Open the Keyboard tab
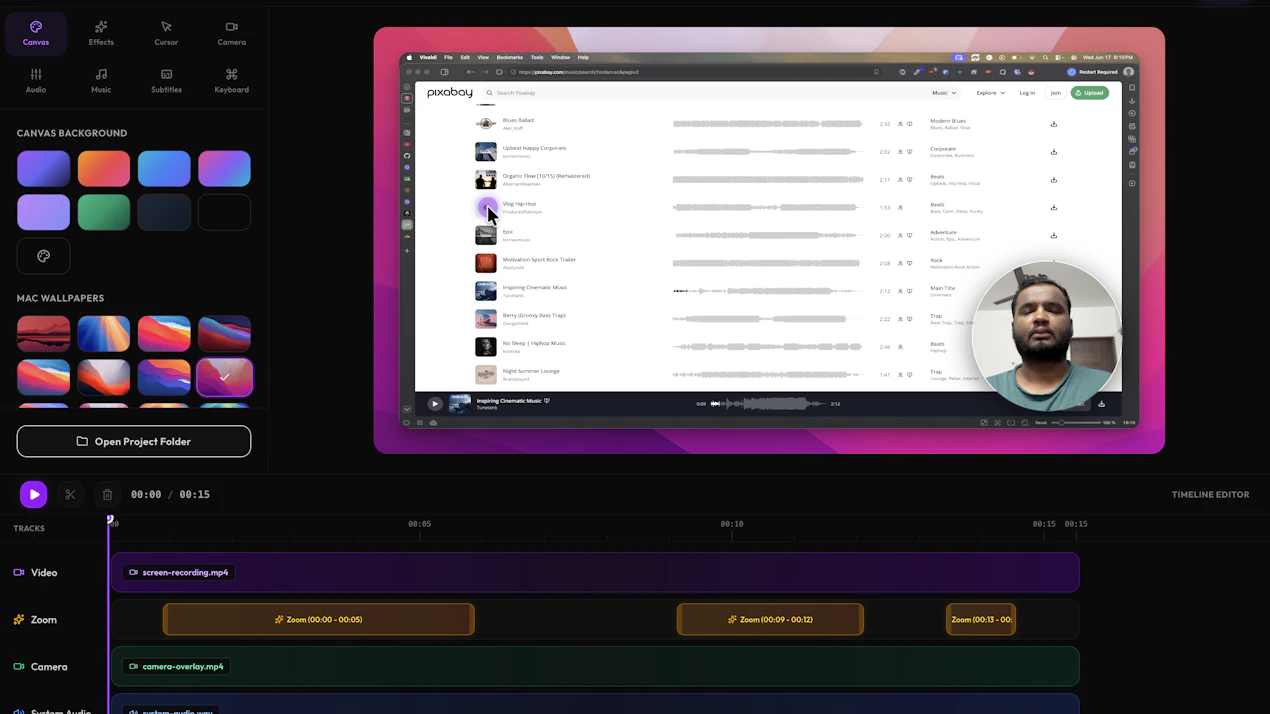The image size is (1270, 714). pos(231,81)
